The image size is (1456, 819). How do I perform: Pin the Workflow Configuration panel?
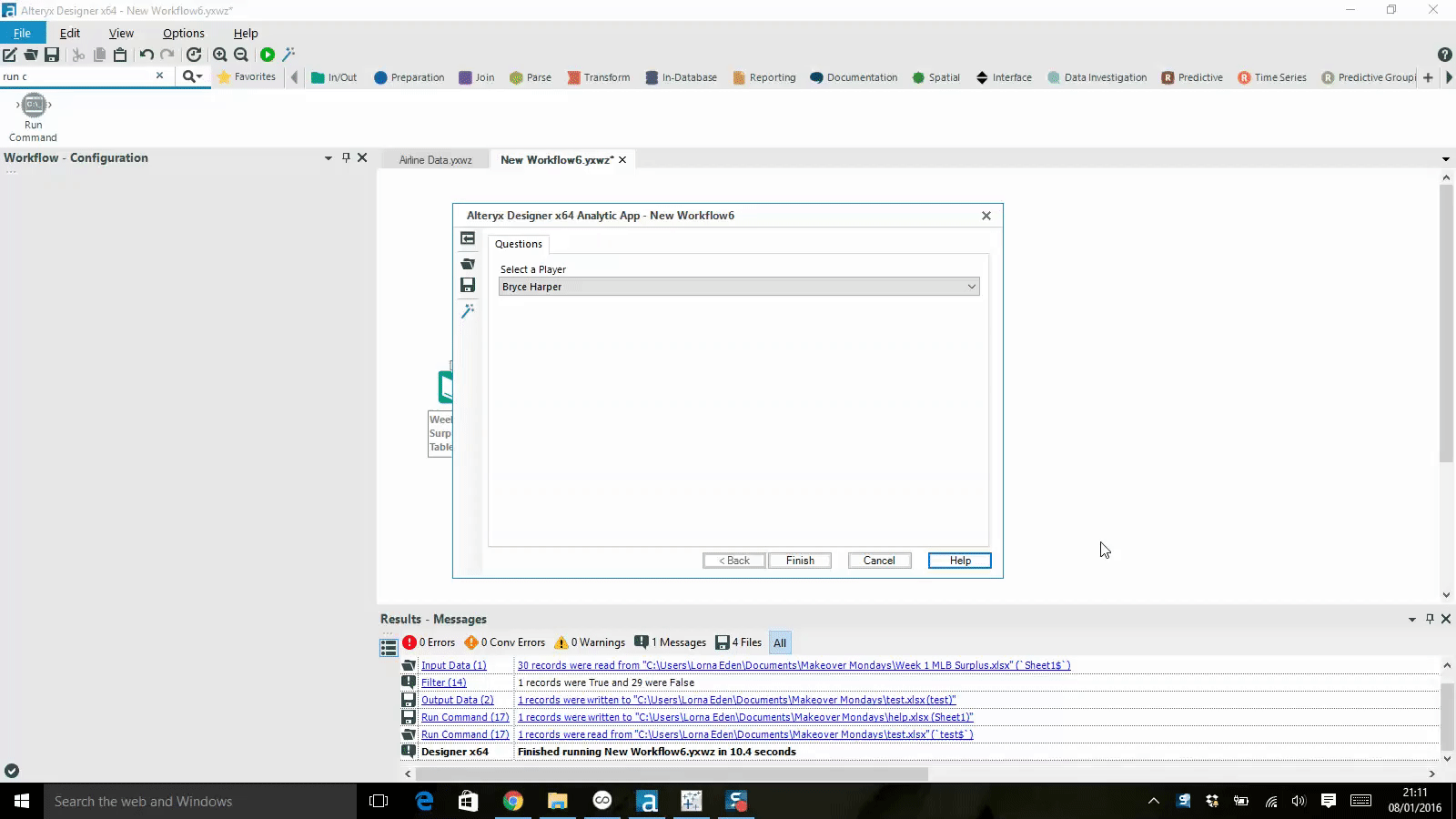coord(346,157)
